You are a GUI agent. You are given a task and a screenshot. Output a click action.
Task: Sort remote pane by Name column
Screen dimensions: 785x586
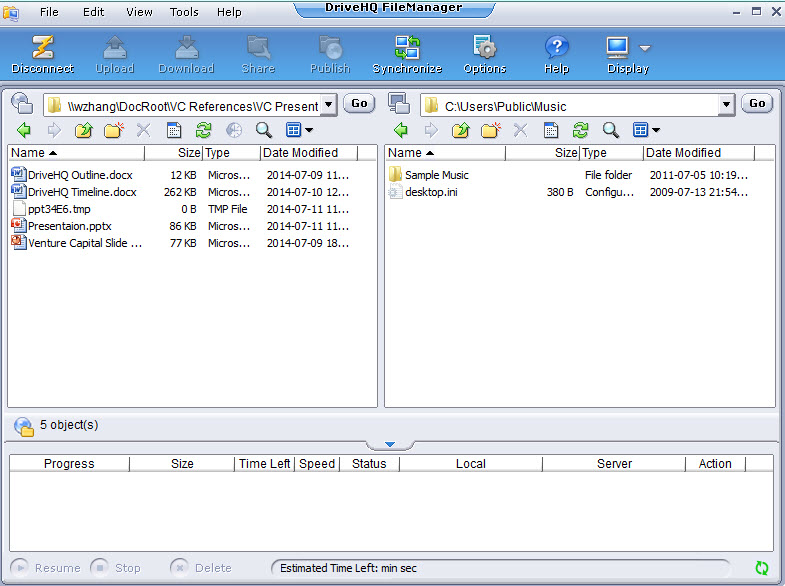[76, 153]
